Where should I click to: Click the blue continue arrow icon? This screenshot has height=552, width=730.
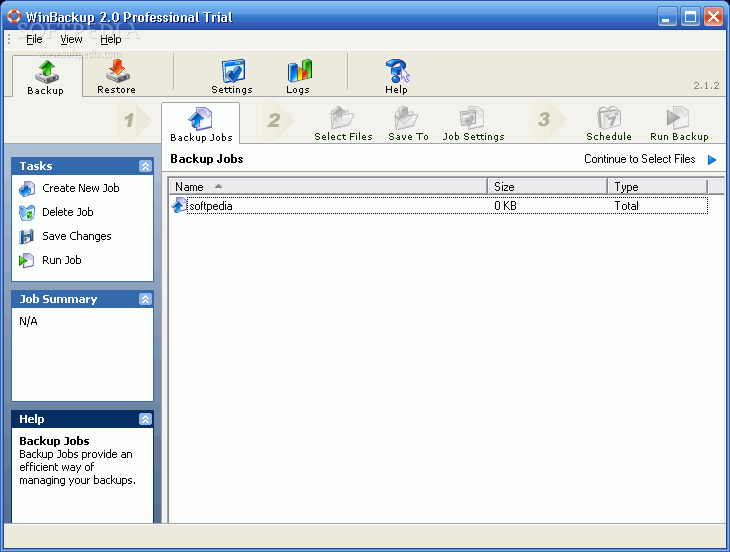712,160
